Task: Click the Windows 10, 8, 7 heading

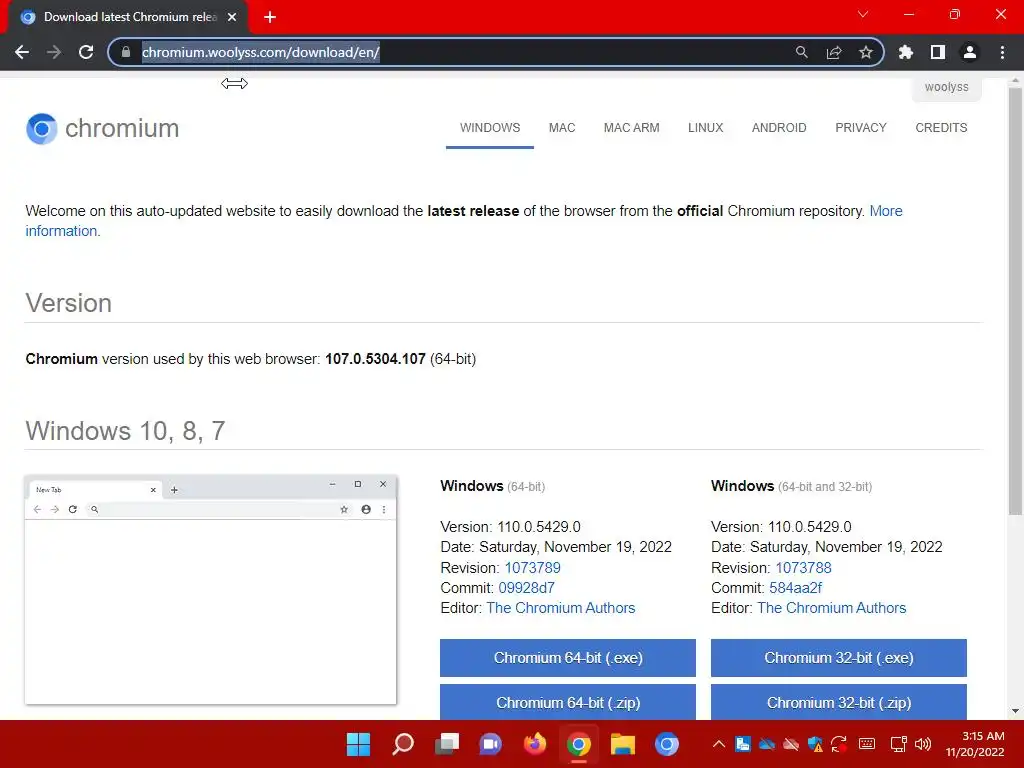Action: (x=125, y=430)
